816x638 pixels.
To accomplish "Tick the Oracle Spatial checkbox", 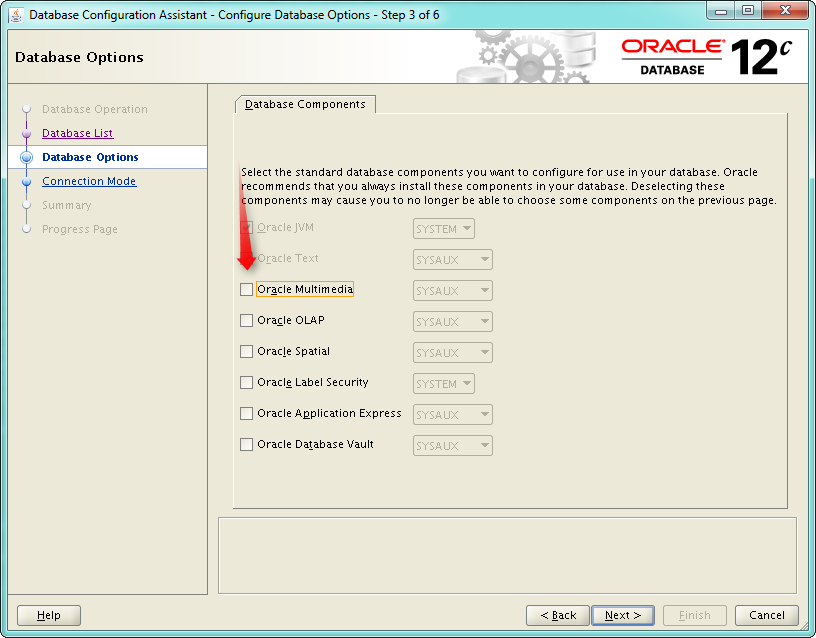I will point(247,352).
